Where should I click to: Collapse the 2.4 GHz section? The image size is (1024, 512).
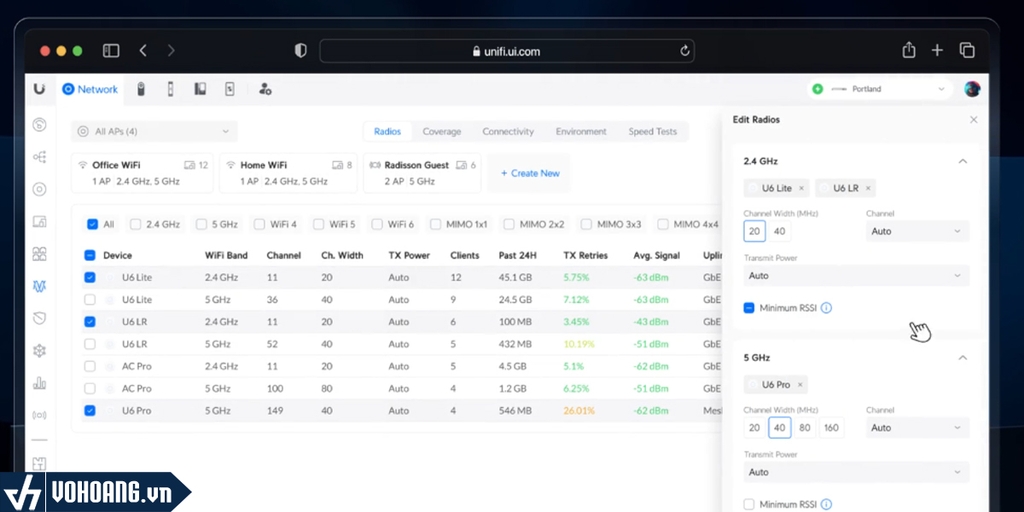tap(963, 161)
